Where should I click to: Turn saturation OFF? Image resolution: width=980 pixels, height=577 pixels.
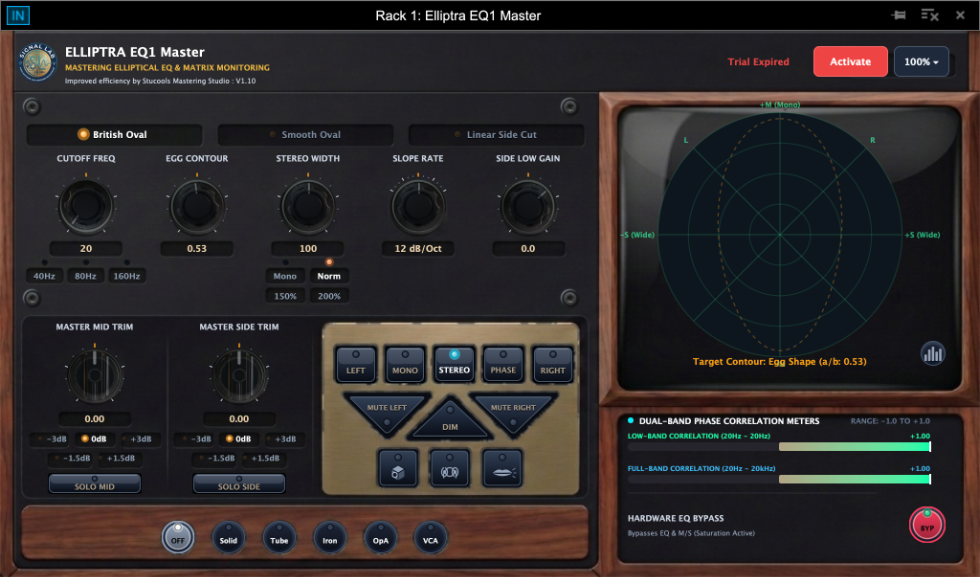pos(178,538)
